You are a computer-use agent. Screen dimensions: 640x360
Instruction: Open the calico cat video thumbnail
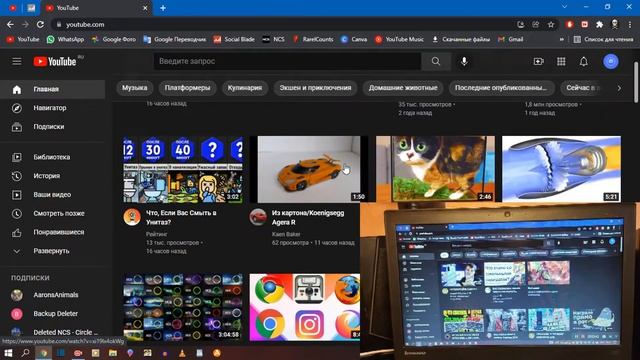[436, 169]
